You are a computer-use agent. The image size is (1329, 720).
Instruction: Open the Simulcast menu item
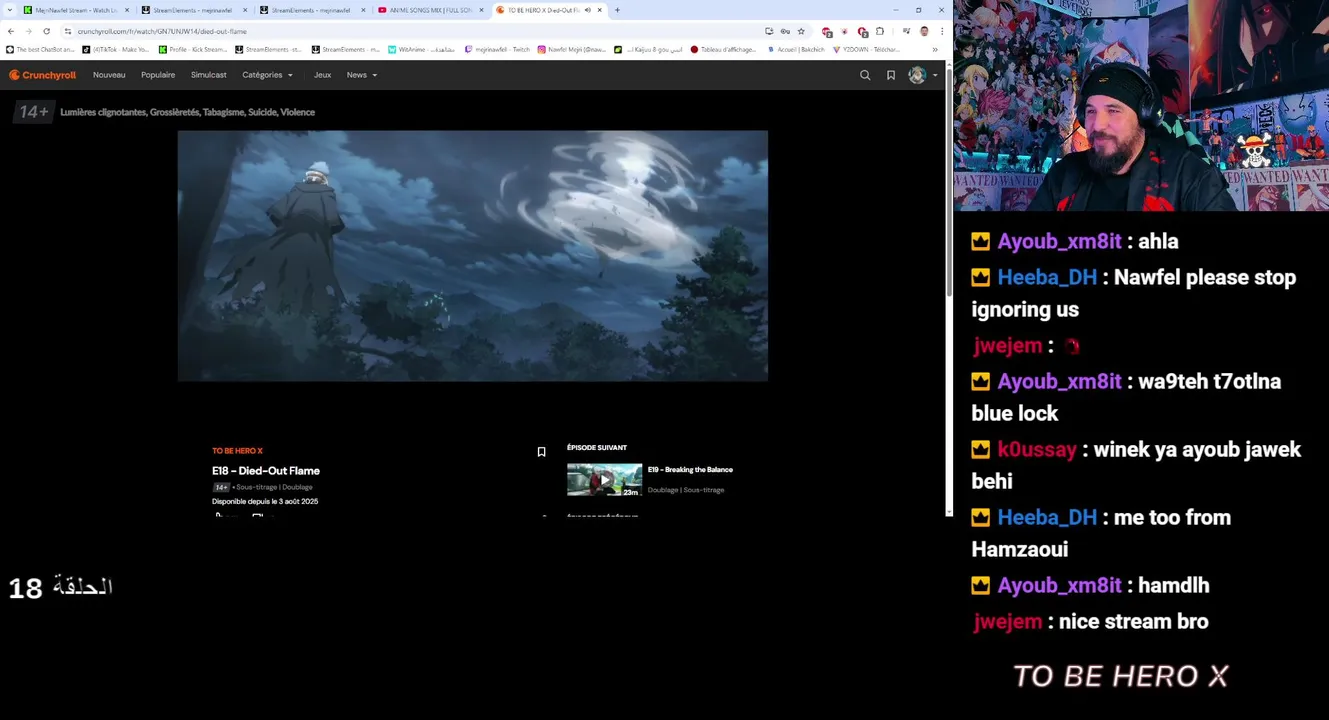pos(209,75)
